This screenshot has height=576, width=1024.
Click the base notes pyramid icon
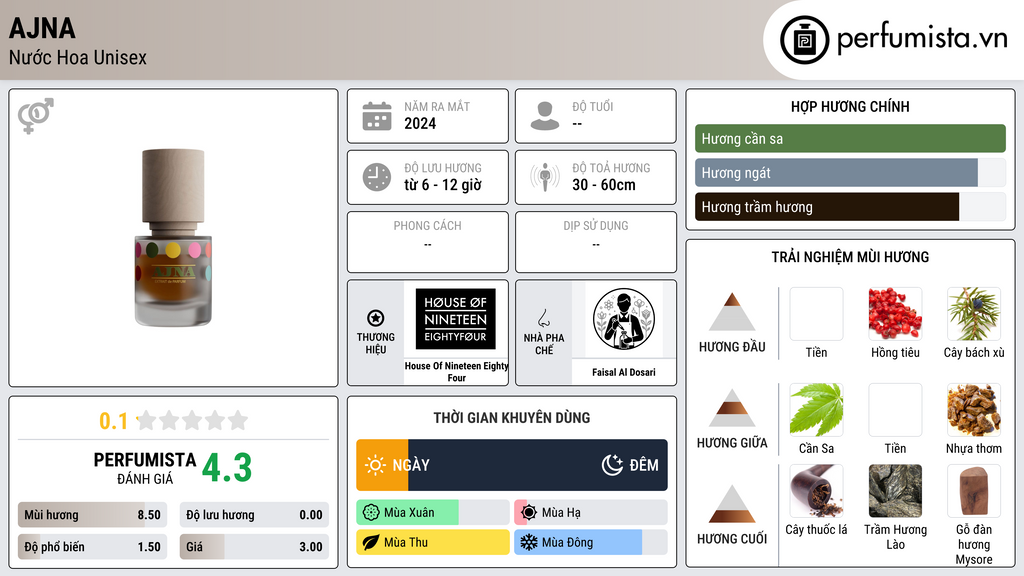point(732,504)
